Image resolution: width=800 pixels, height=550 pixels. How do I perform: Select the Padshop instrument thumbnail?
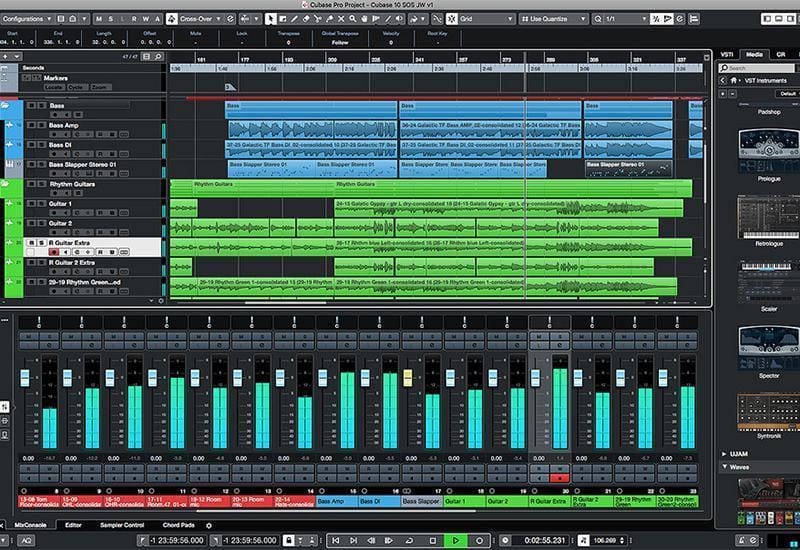768,112
